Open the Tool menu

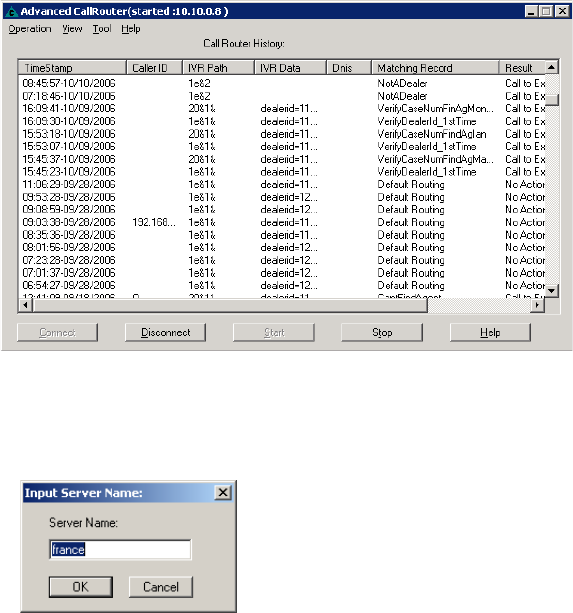tap(102, 29)
